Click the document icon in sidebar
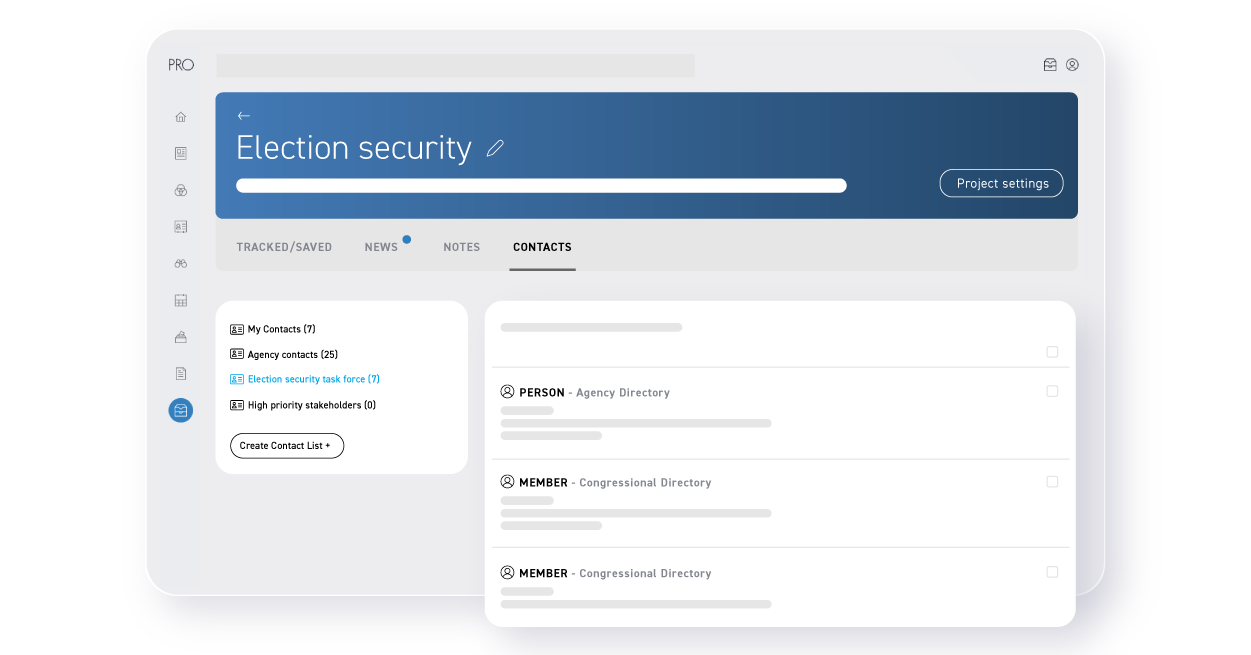 click(x=180, y=373)
